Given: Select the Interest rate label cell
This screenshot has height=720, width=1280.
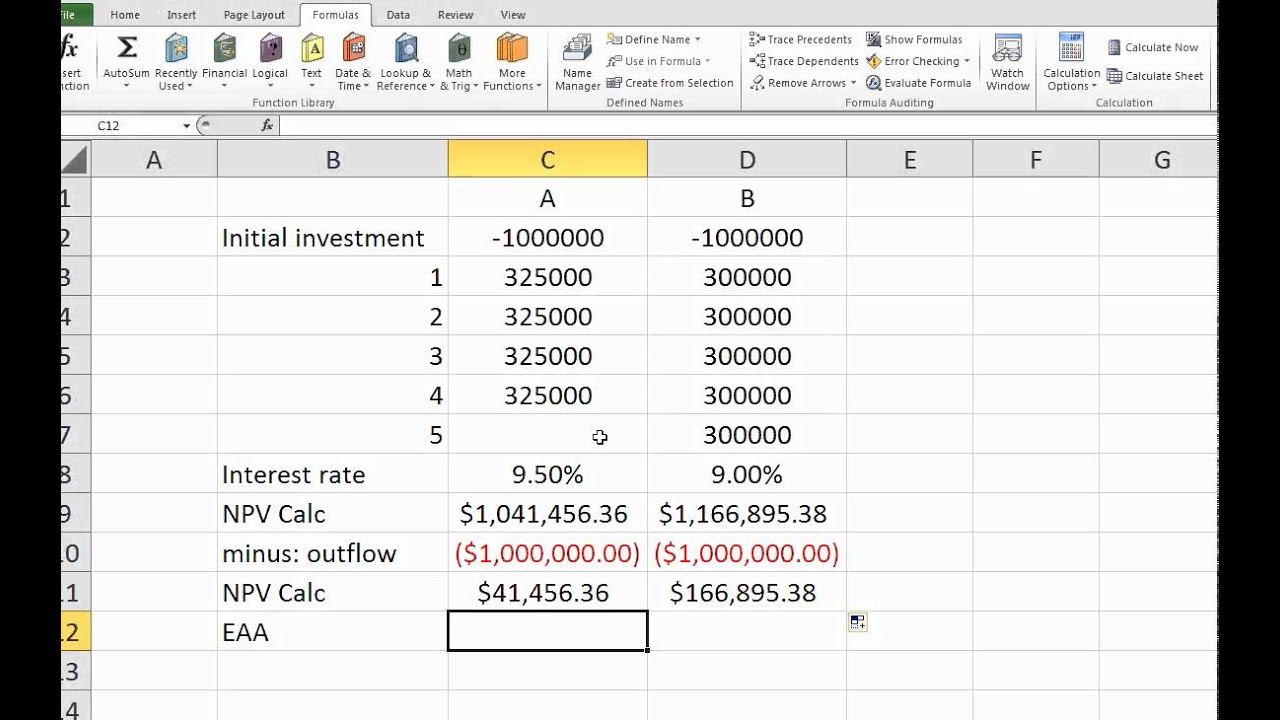Looking at the screenshot, I should (x=332, y=474).
